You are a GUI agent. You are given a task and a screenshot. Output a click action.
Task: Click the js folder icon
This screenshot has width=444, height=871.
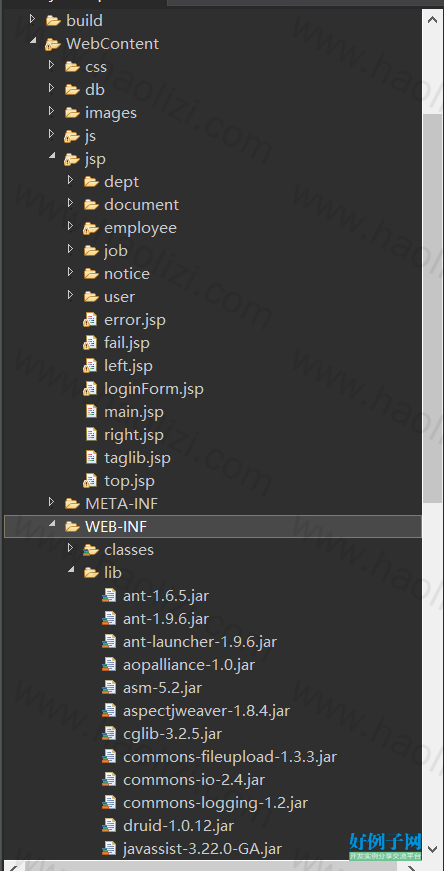coord(72,136)
